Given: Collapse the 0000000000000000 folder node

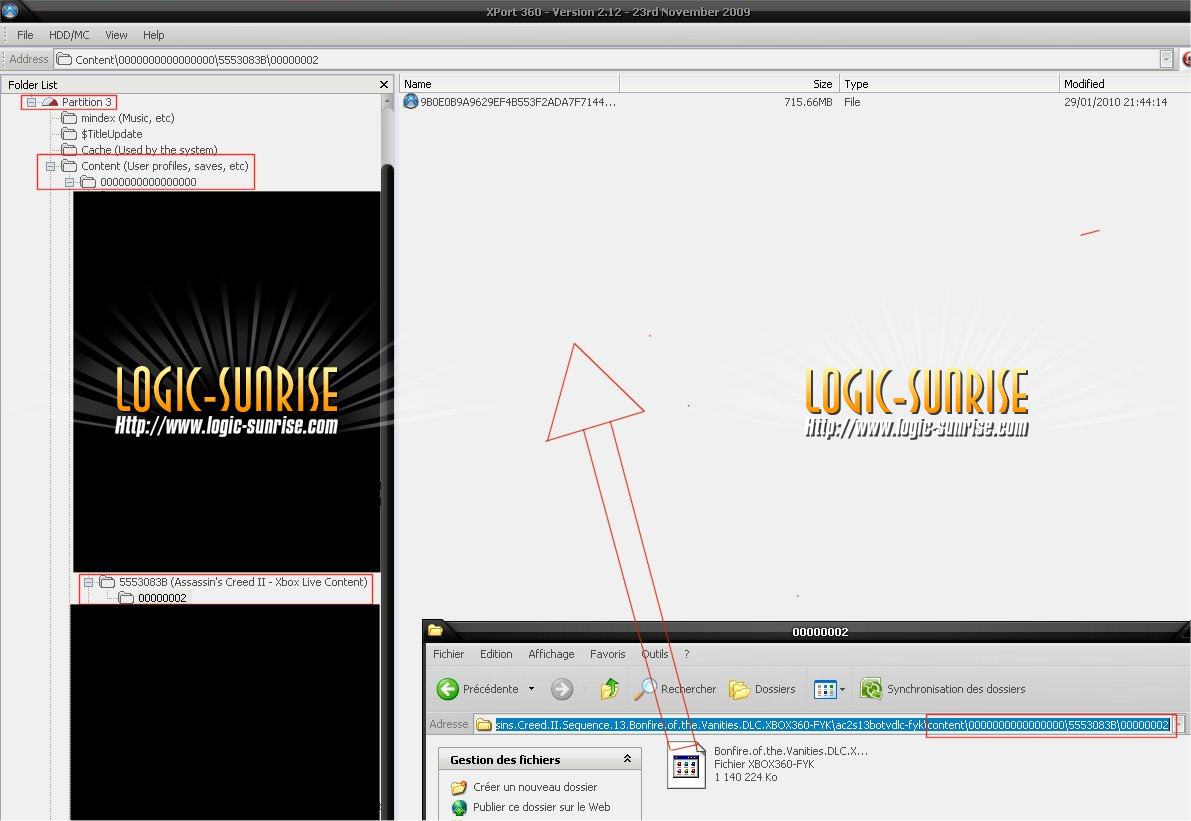Looking at the screenshot, I should 69,182.
